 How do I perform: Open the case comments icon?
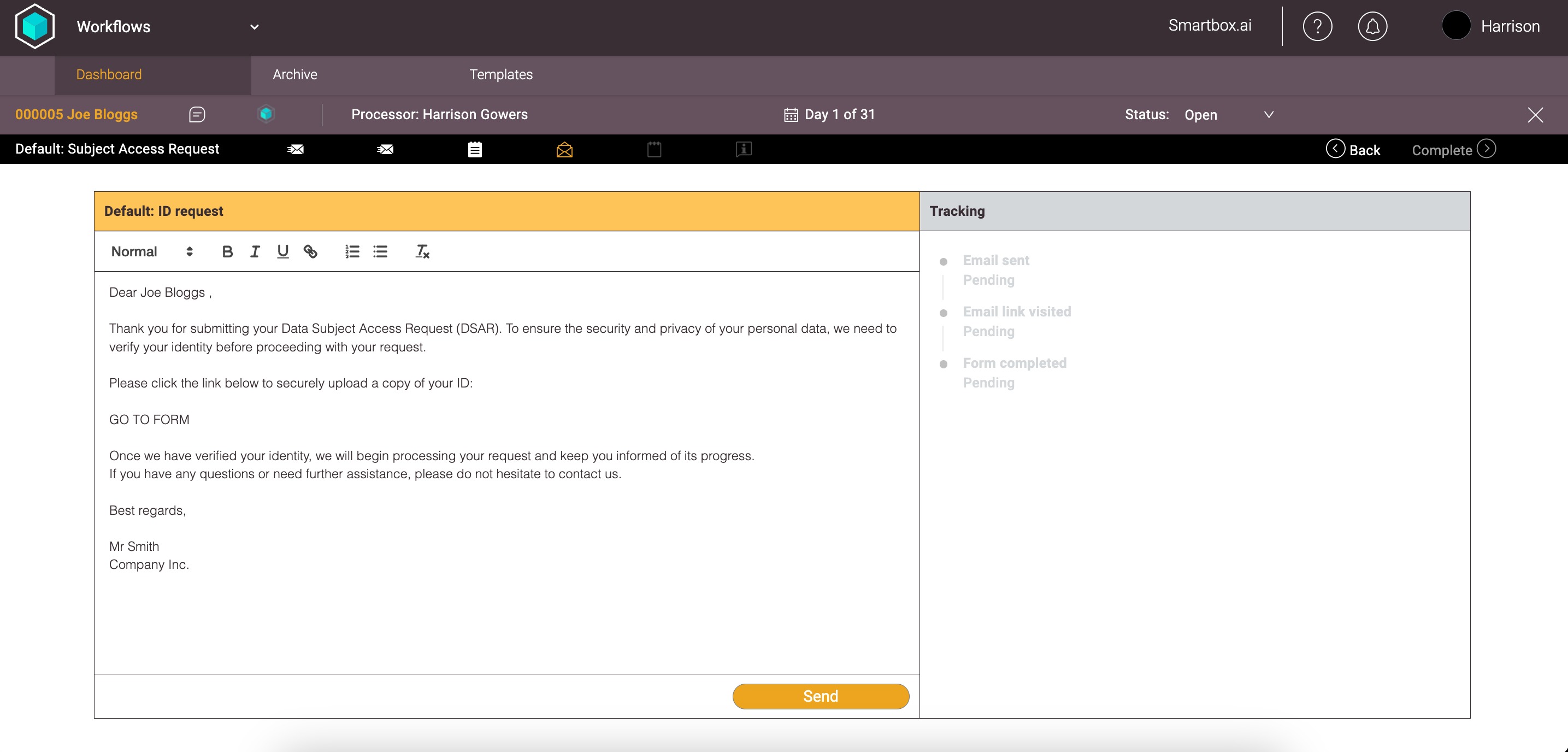197,114
